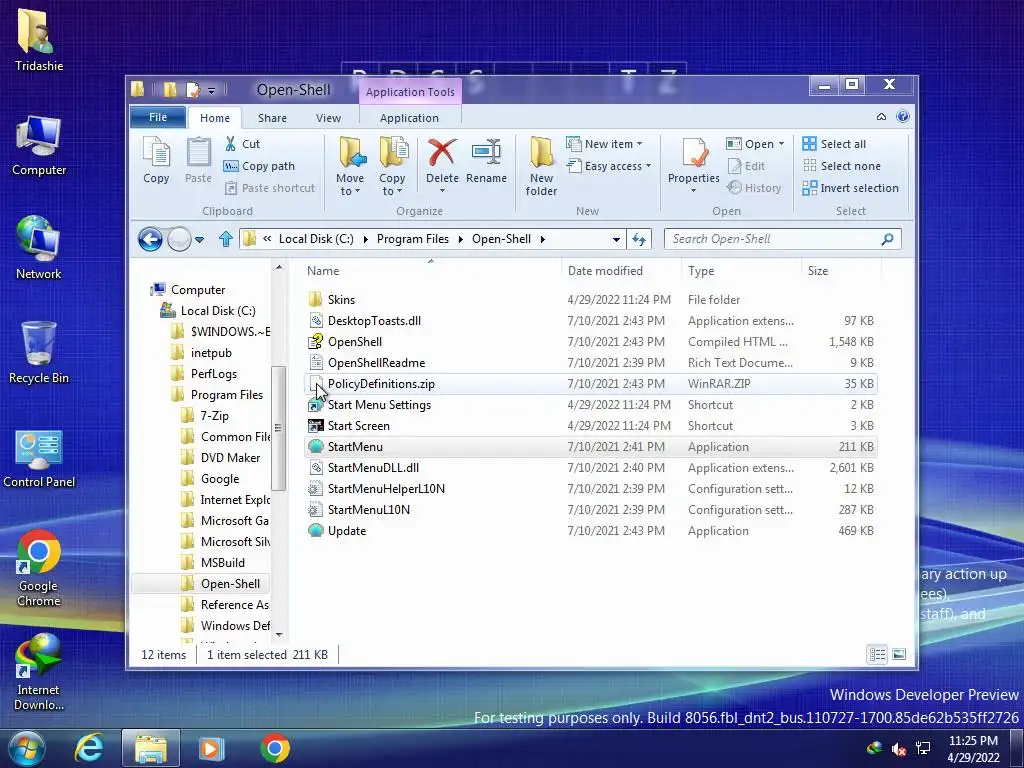Viewport: 1024px width, 768px height.
Task: Switch to the Application ribbon tab
Action: point(409,118)
